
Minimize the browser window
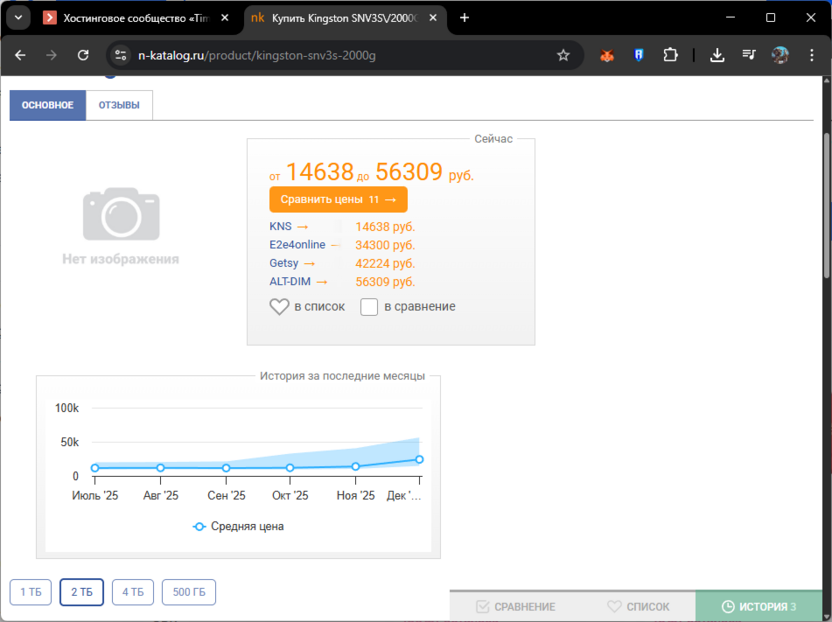tap(731, 18)
